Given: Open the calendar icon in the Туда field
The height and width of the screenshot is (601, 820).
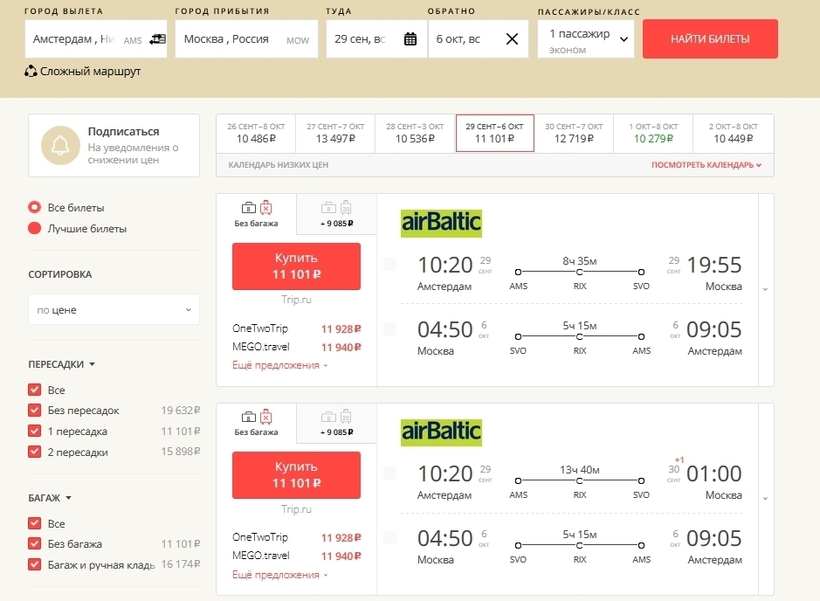Looking at the screenshot, I should point(410,39).
